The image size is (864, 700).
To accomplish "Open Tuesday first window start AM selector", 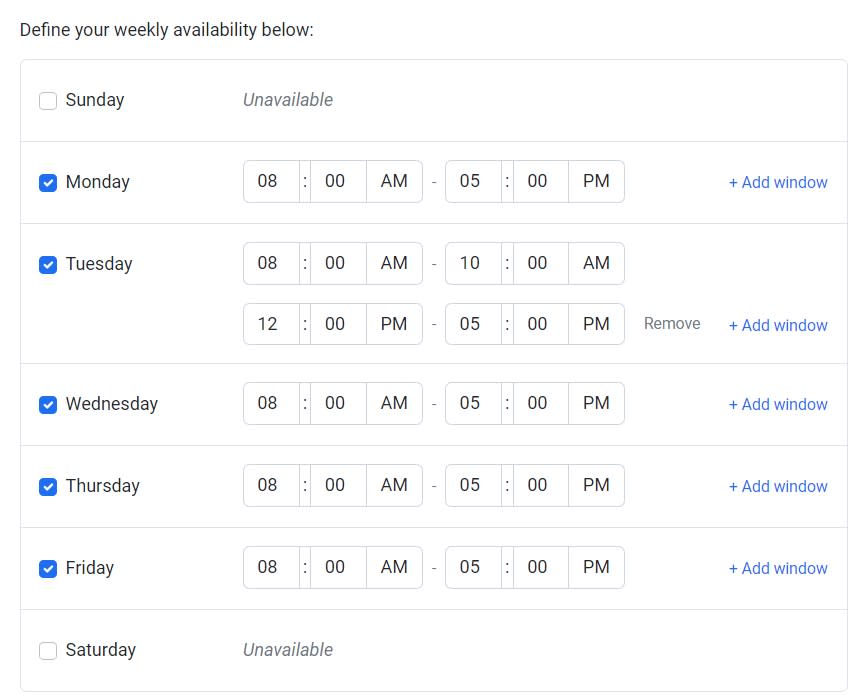I will [394, 263].
